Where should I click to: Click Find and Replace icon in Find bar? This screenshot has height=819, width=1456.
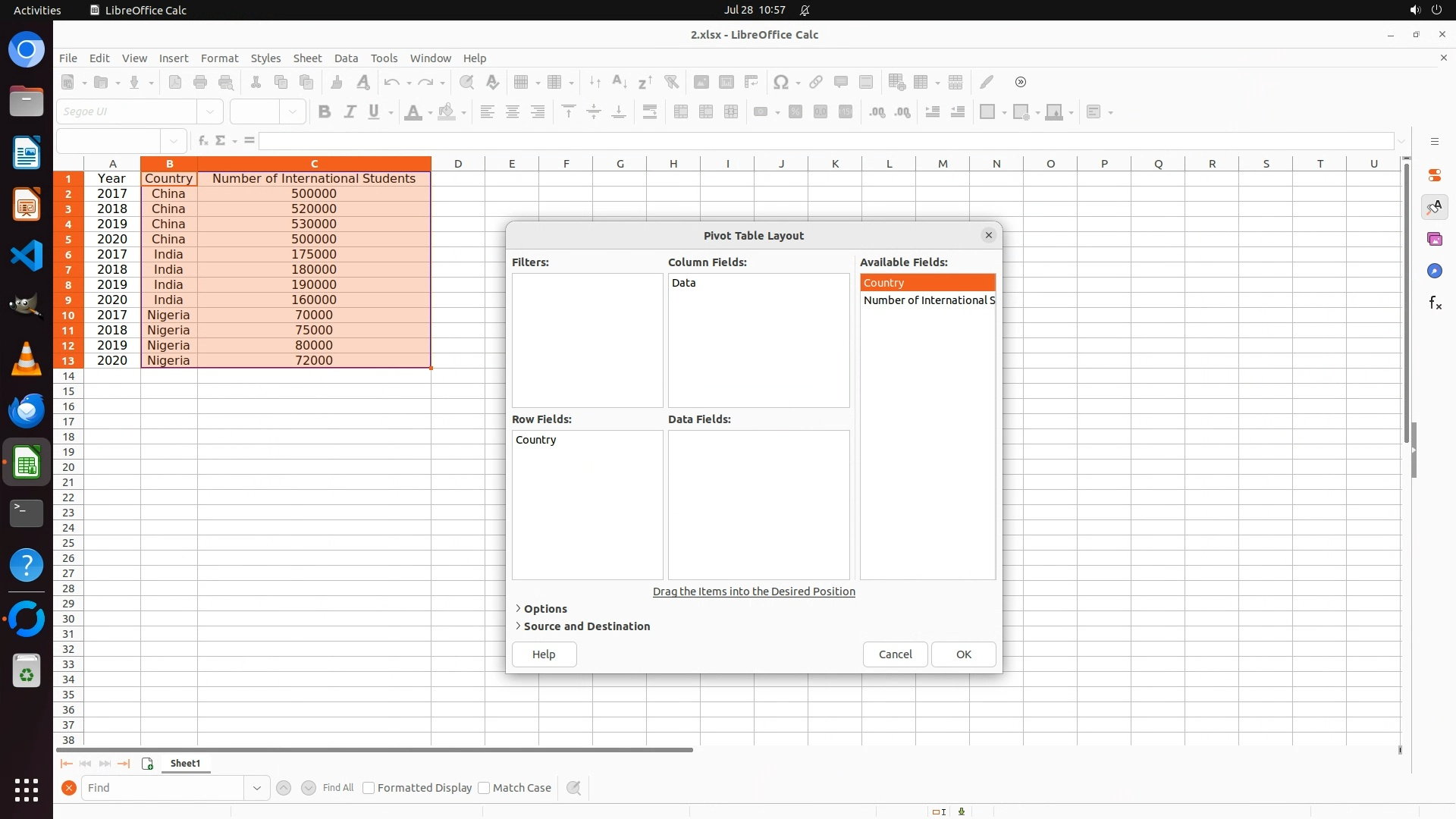pos(574,788)
